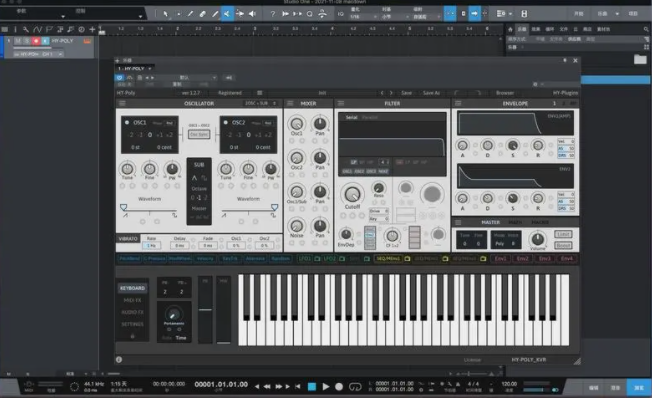Arm record on HY-POLY track
This screenshot has height=398, width=652.
pyautogui.click(x=36, y=41)
